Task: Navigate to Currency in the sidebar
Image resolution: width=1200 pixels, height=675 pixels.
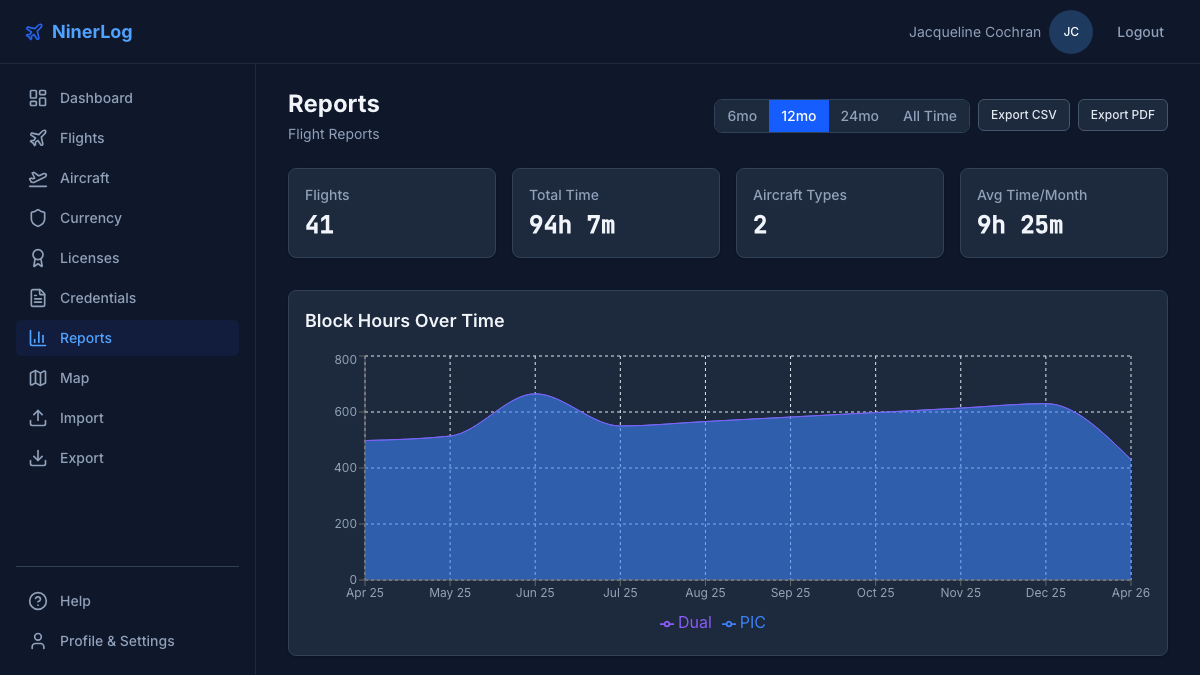Action: [x=127, y=218]
